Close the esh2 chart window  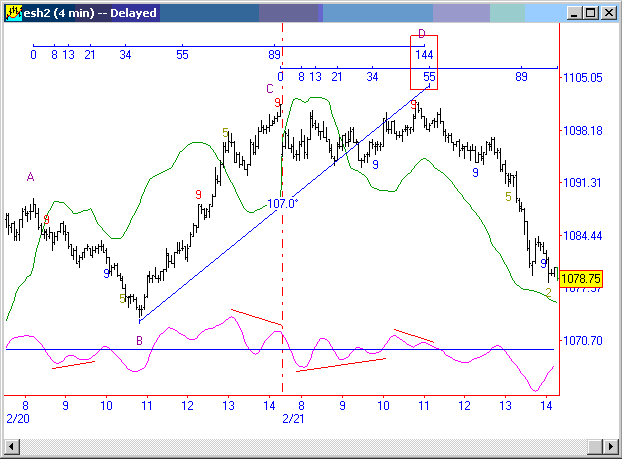point(608,13)
